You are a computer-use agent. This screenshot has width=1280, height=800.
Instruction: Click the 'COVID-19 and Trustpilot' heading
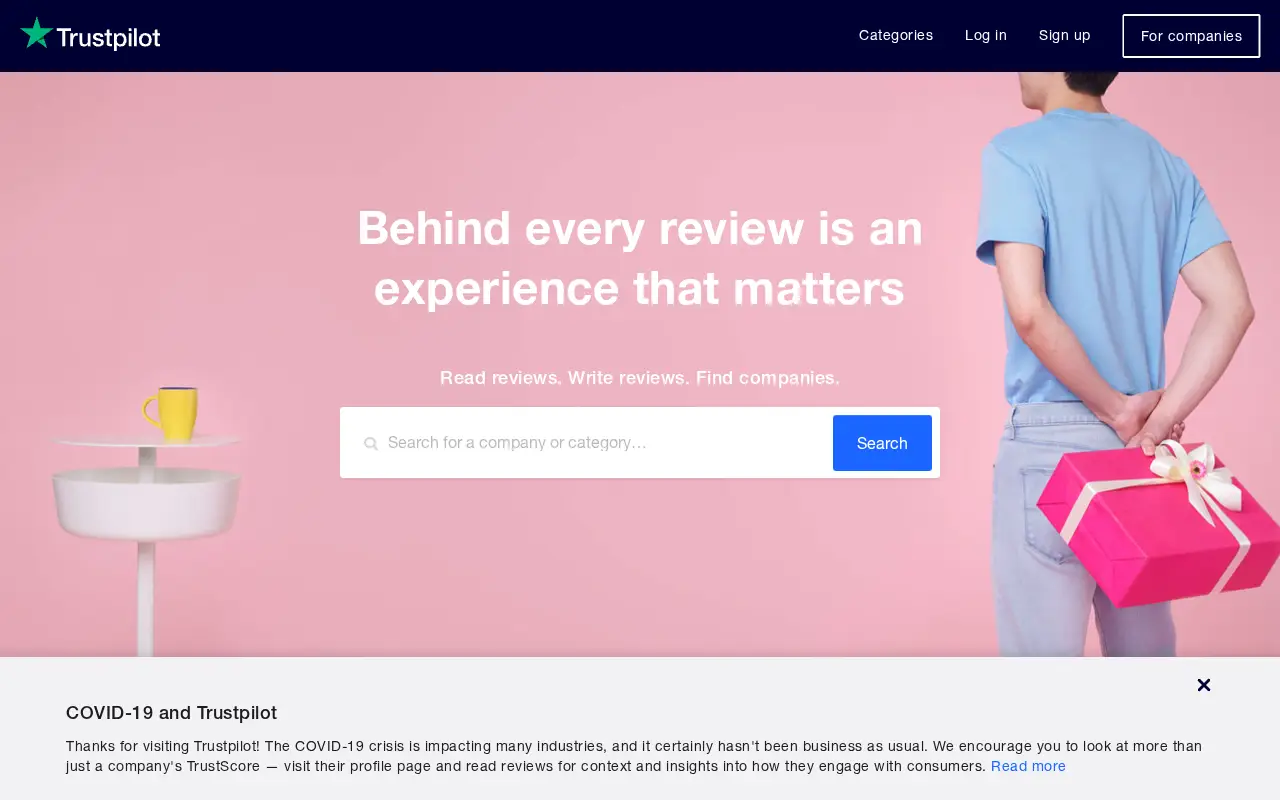tap(171, 713)
